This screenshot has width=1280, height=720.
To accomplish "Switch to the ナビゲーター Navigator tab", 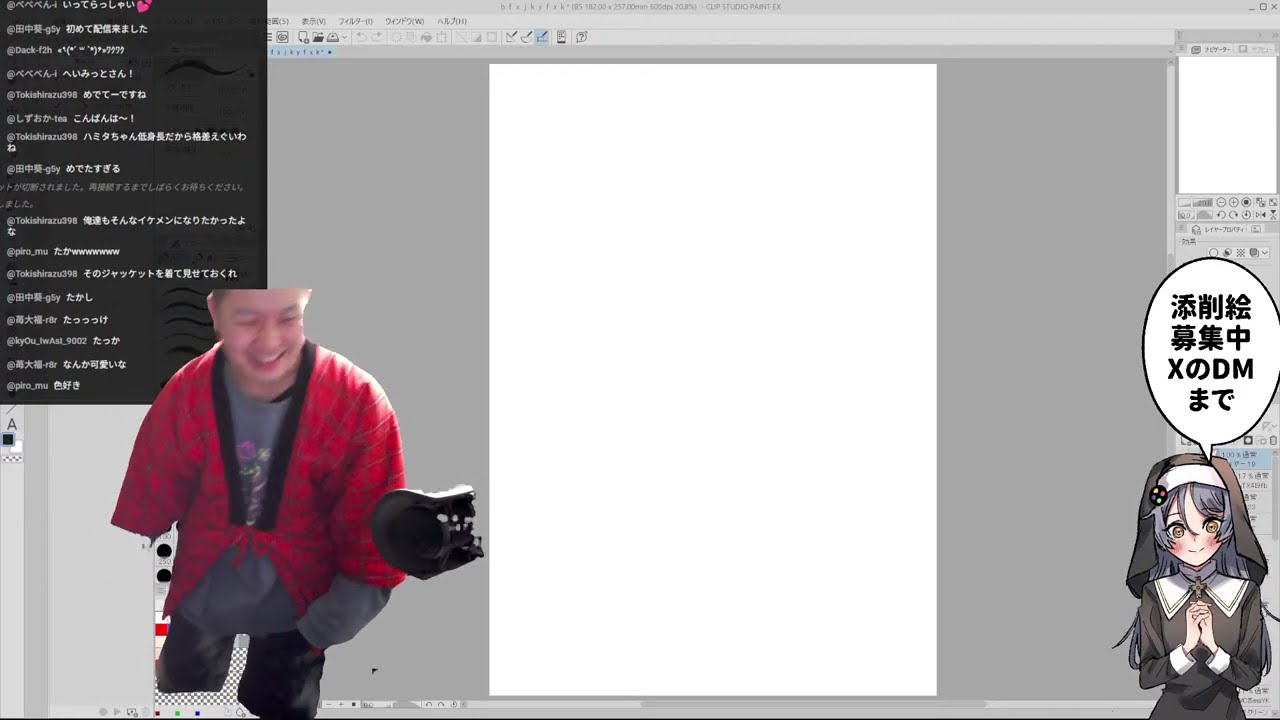I will coord(1211,49).
